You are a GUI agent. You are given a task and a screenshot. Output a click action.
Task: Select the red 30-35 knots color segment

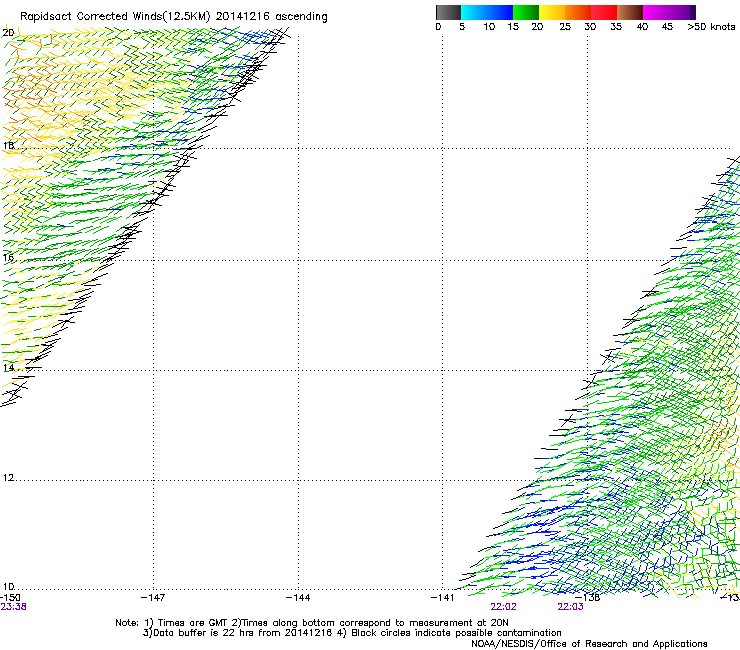point(604,12)
